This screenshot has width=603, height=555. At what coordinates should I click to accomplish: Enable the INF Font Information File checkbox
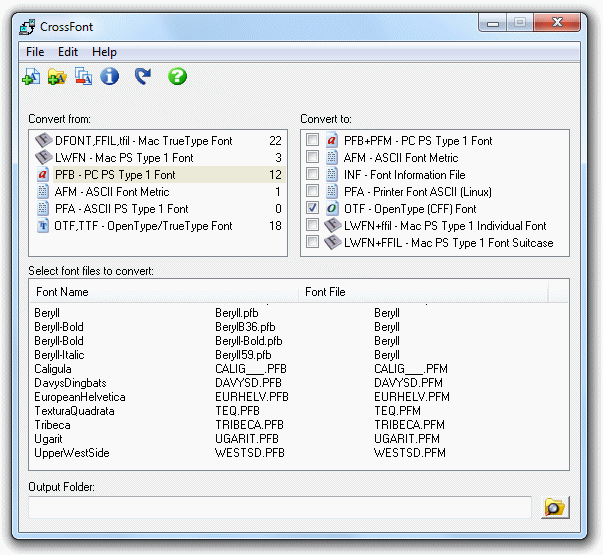(x=312, y=174)
